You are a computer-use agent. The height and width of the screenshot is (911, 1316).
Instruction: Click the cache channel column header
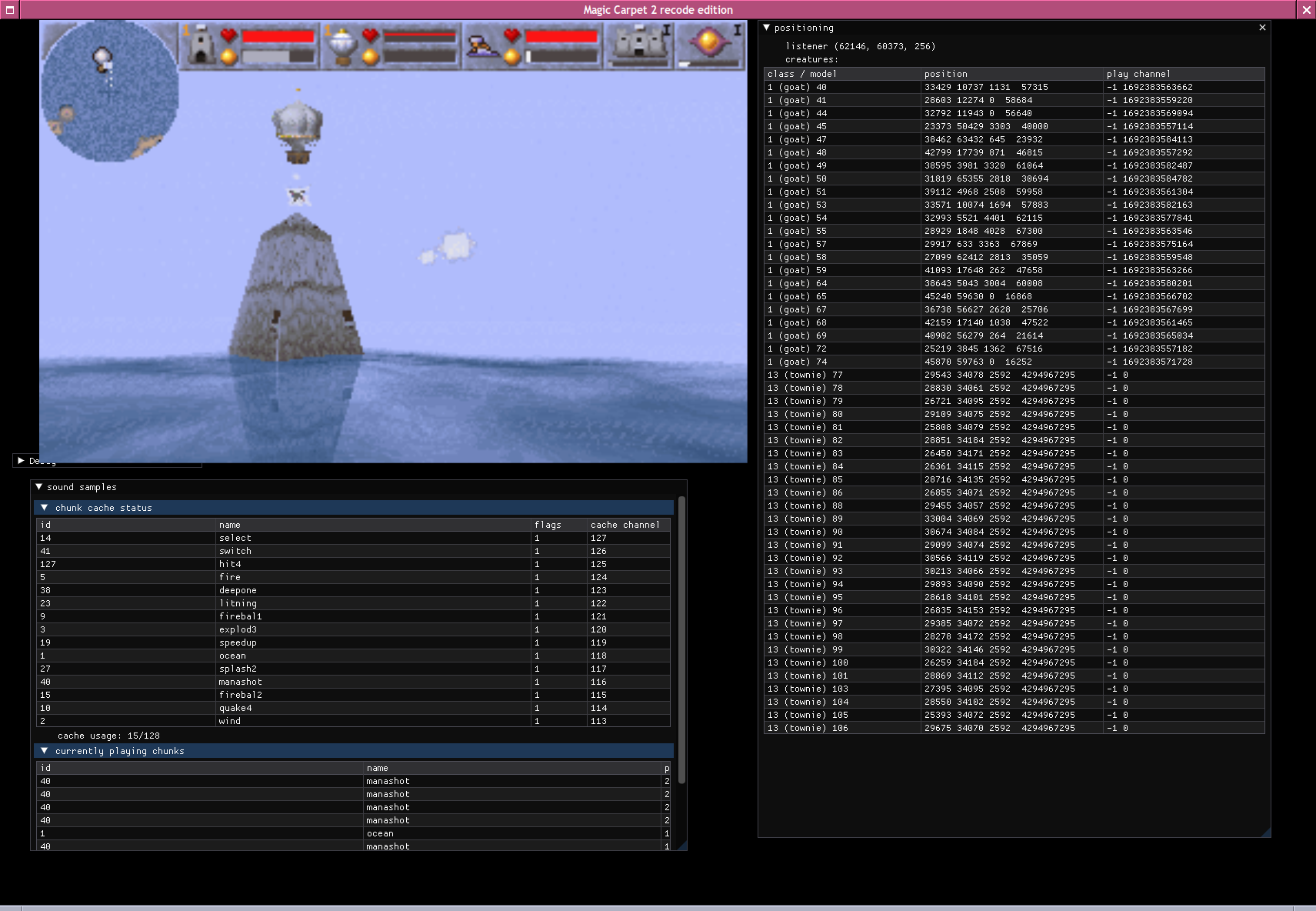coord(625,525)
